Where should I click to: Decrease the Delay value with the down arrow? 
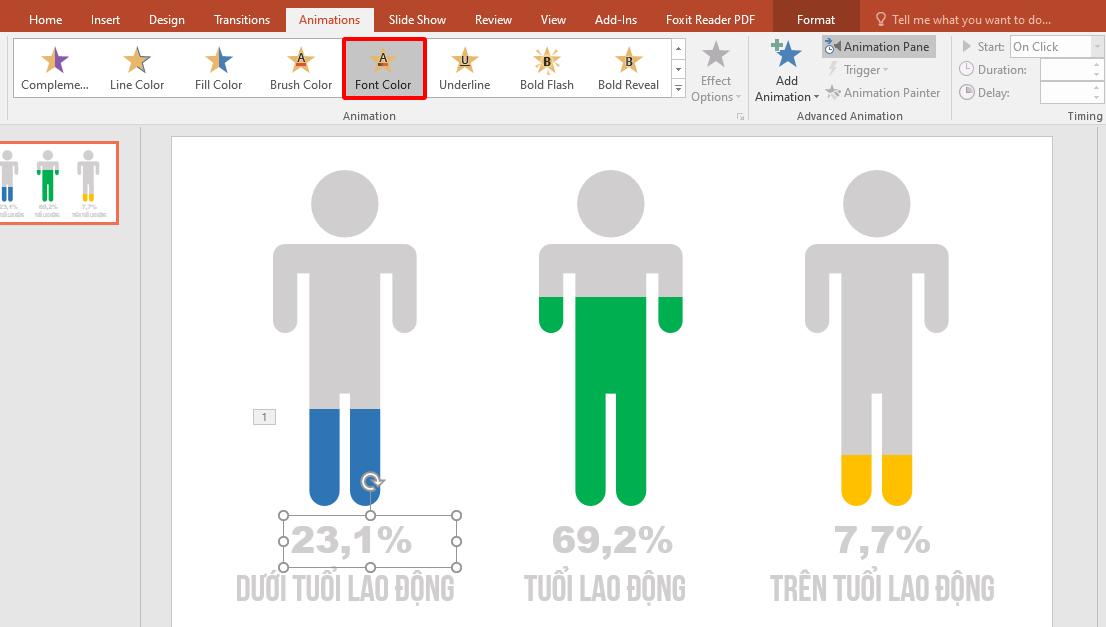[1096, 97]
